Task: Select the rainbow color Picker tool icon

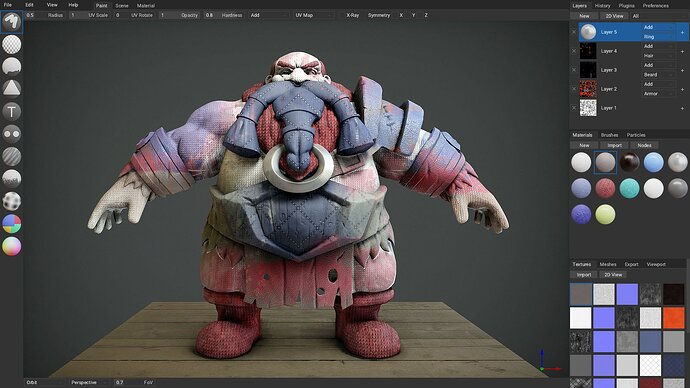Action: (x=11, y=246)
